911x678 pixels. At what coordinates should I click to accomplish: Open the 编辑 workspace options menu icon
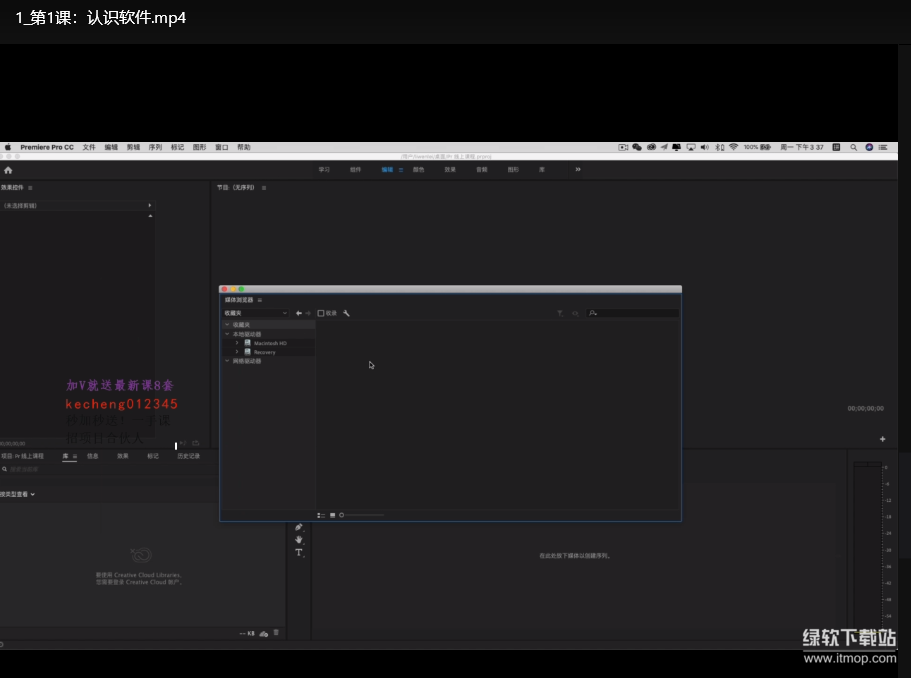[400, 170]
